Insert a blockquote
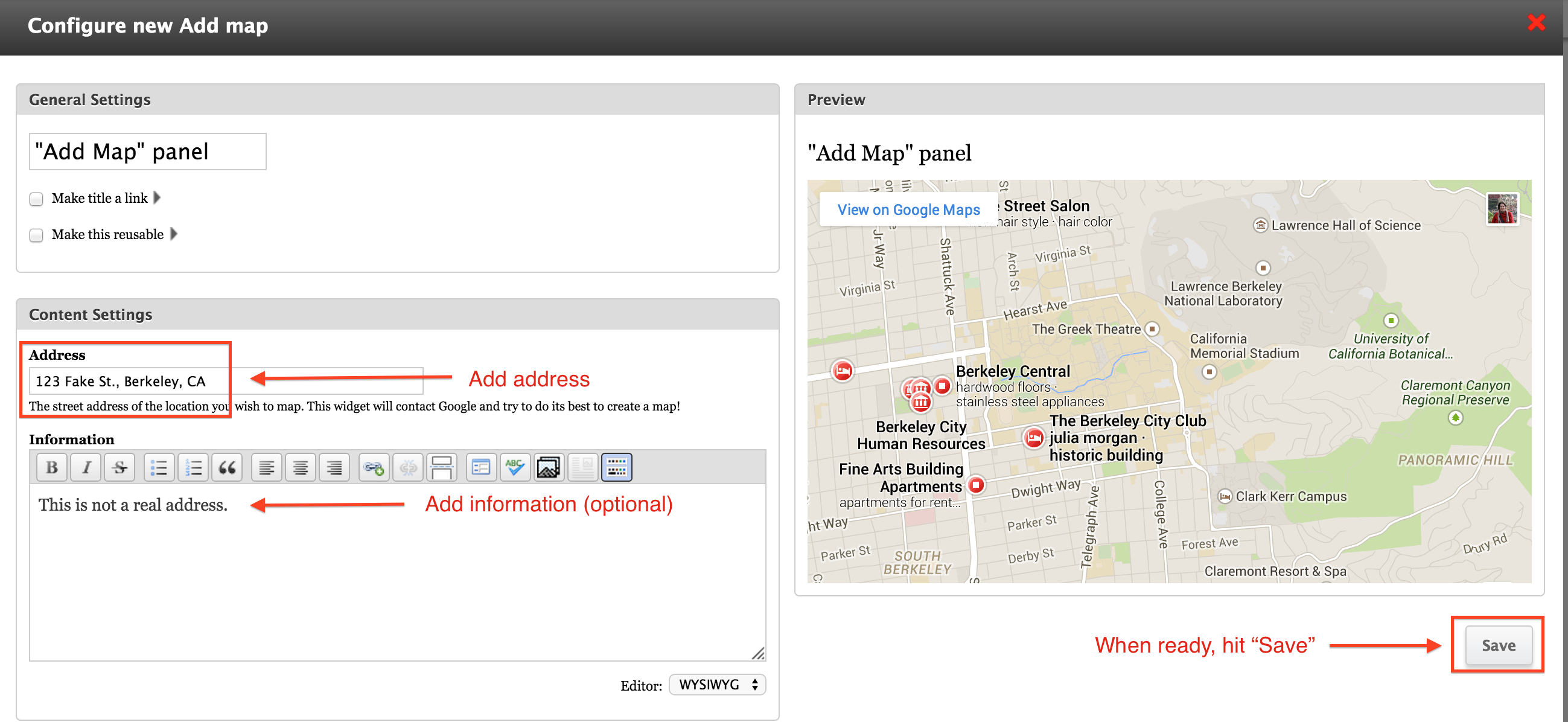The width and height of the screenshot is (1568, 722). [x=226, y=467]
